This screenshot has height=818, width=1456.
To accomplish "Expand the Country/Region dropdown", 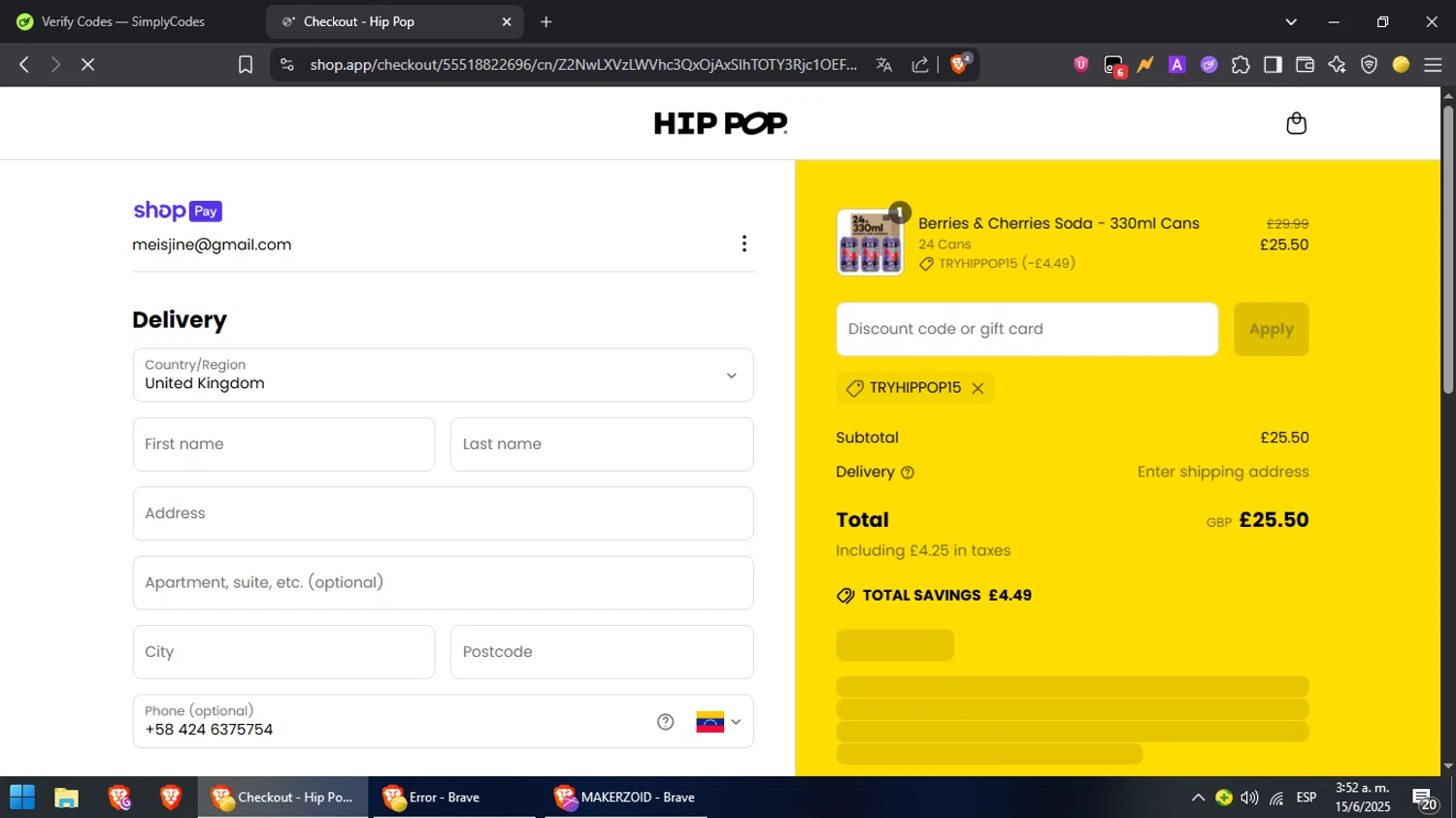I will 443,376.
